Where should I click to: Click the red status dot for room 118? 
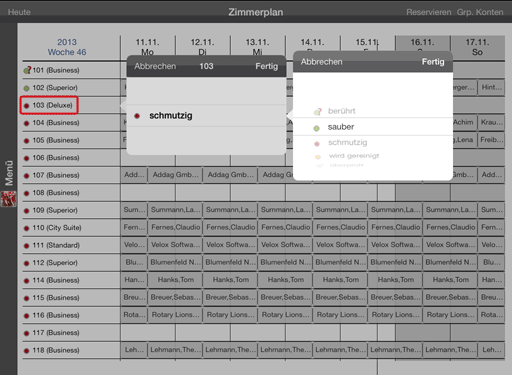point(26,351)
